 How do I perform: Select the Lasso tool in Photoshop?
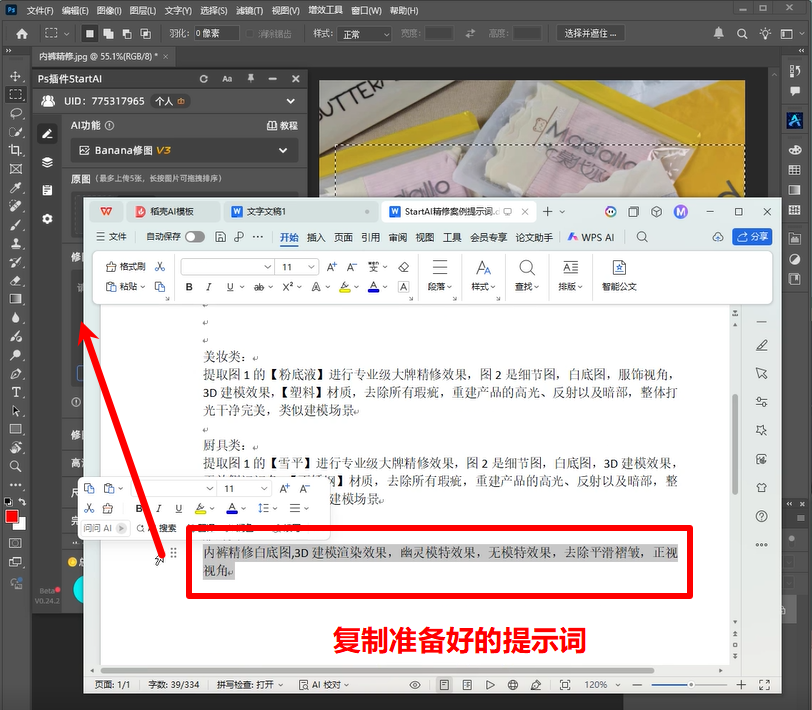click(16, 113)
